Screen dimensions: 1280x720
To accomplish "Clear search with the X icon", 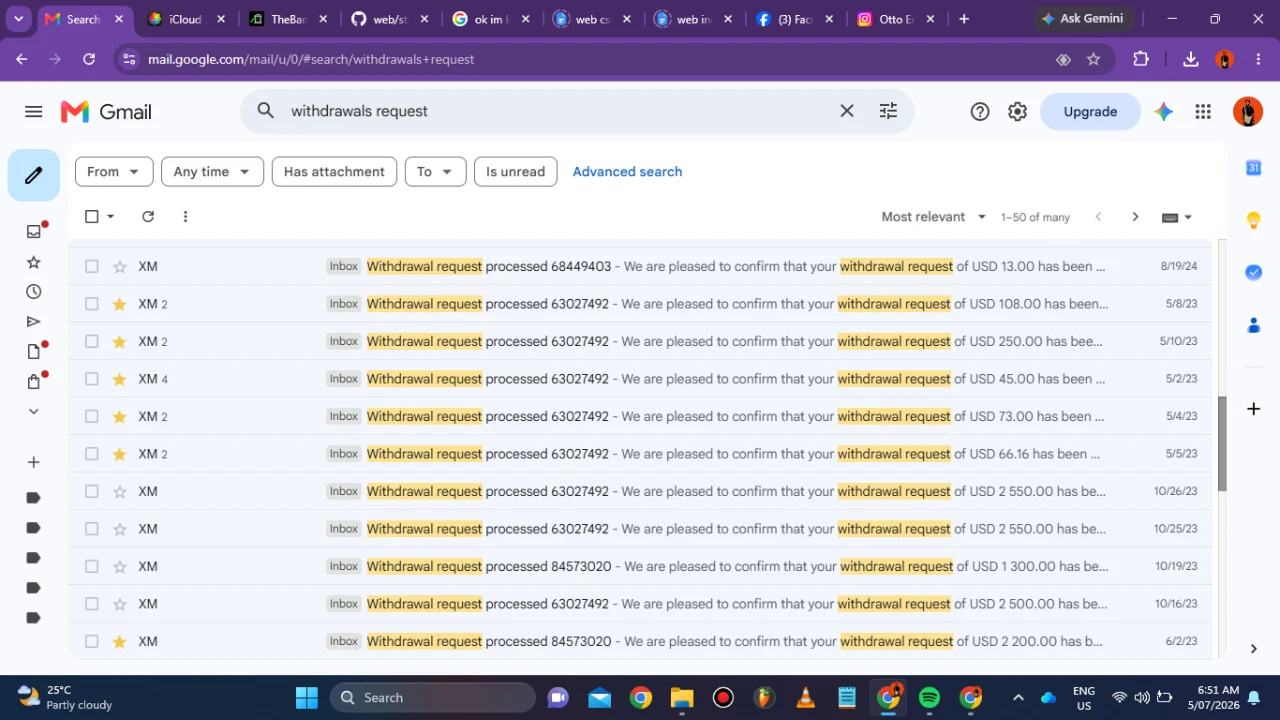I will [x=847, y=111].
